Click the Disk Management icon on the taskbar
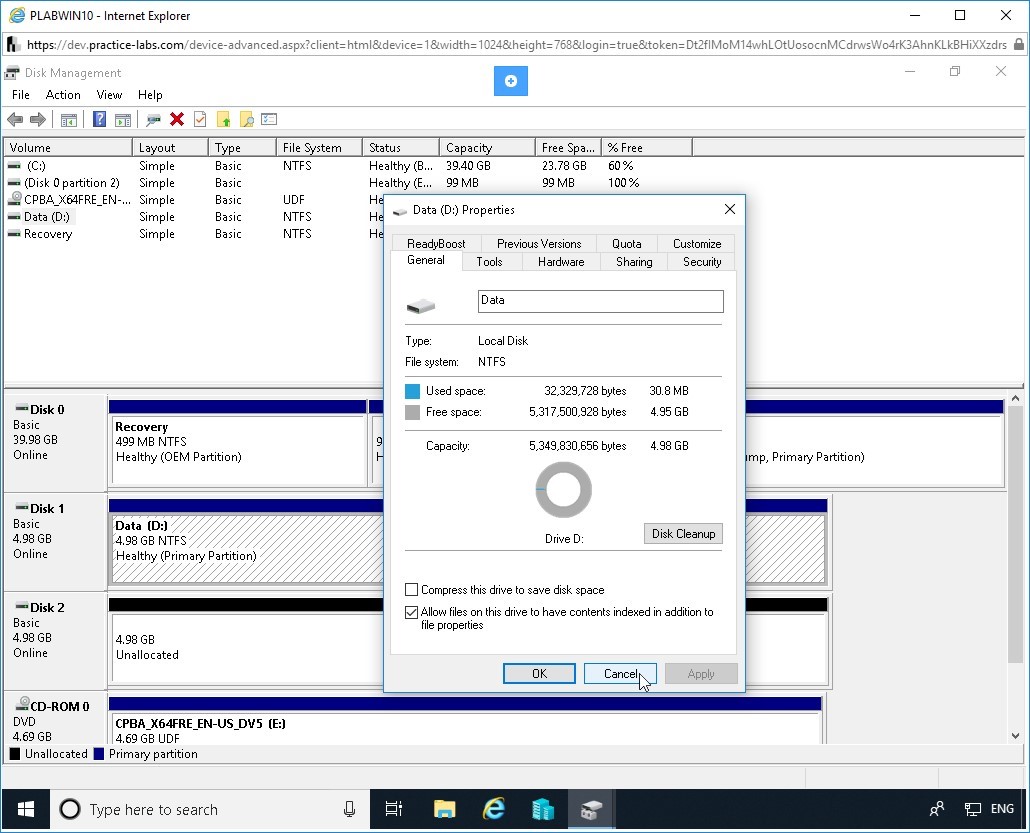This screenshot has width=1030, height=833. coord(591,809)
